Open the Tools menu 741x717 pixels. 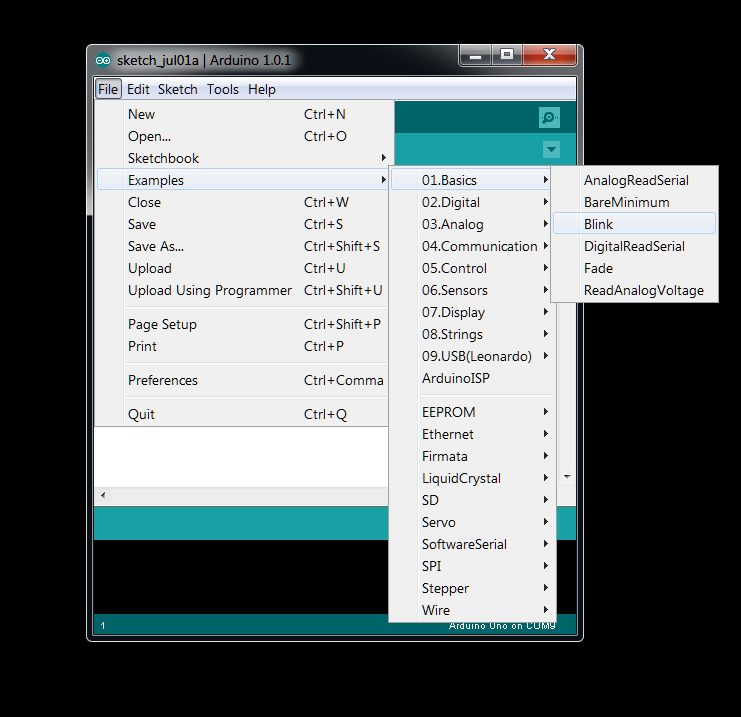tap(223, 89)
